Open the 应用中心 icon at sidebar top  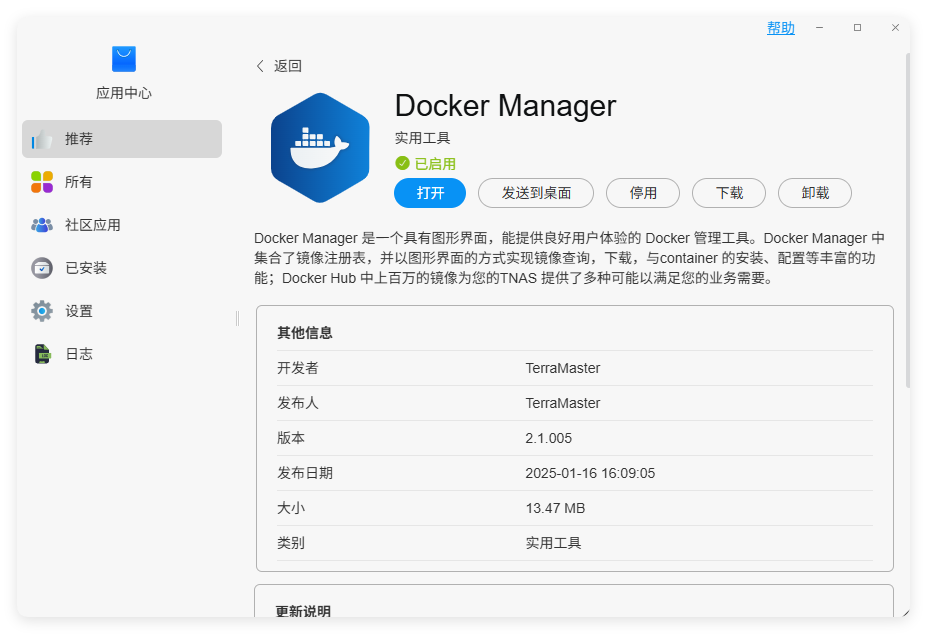click(x=123, y=59)
